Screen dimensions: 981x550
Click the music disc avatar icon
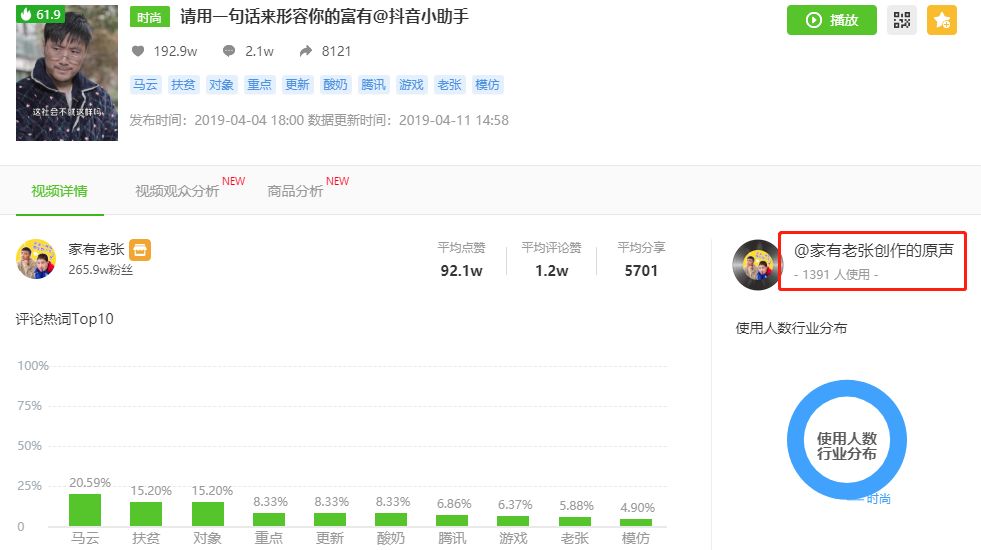[758, 265]
